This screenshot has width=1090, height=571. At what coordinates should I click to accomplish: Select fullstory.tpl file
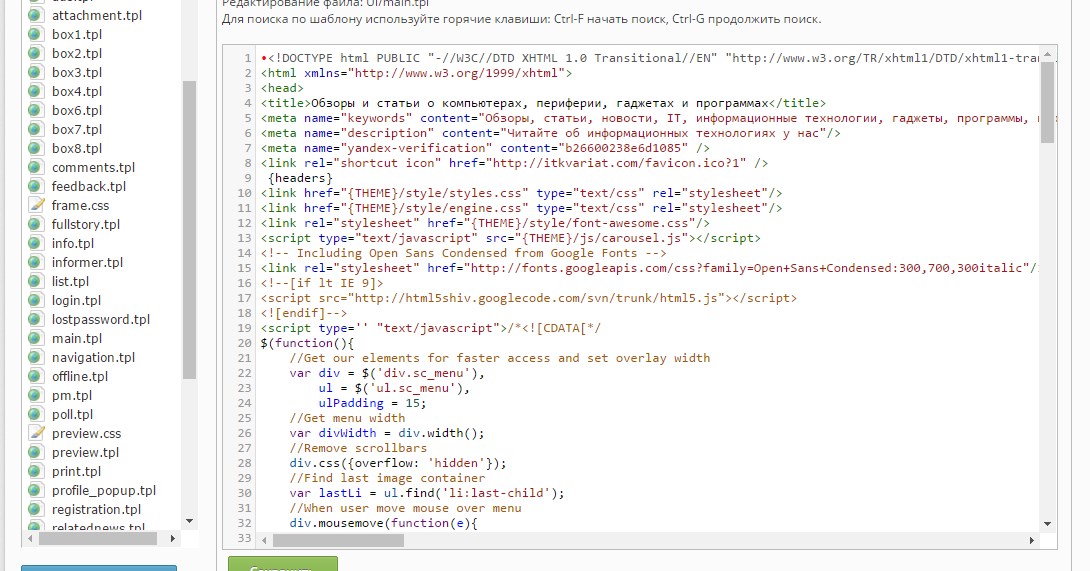86,224
